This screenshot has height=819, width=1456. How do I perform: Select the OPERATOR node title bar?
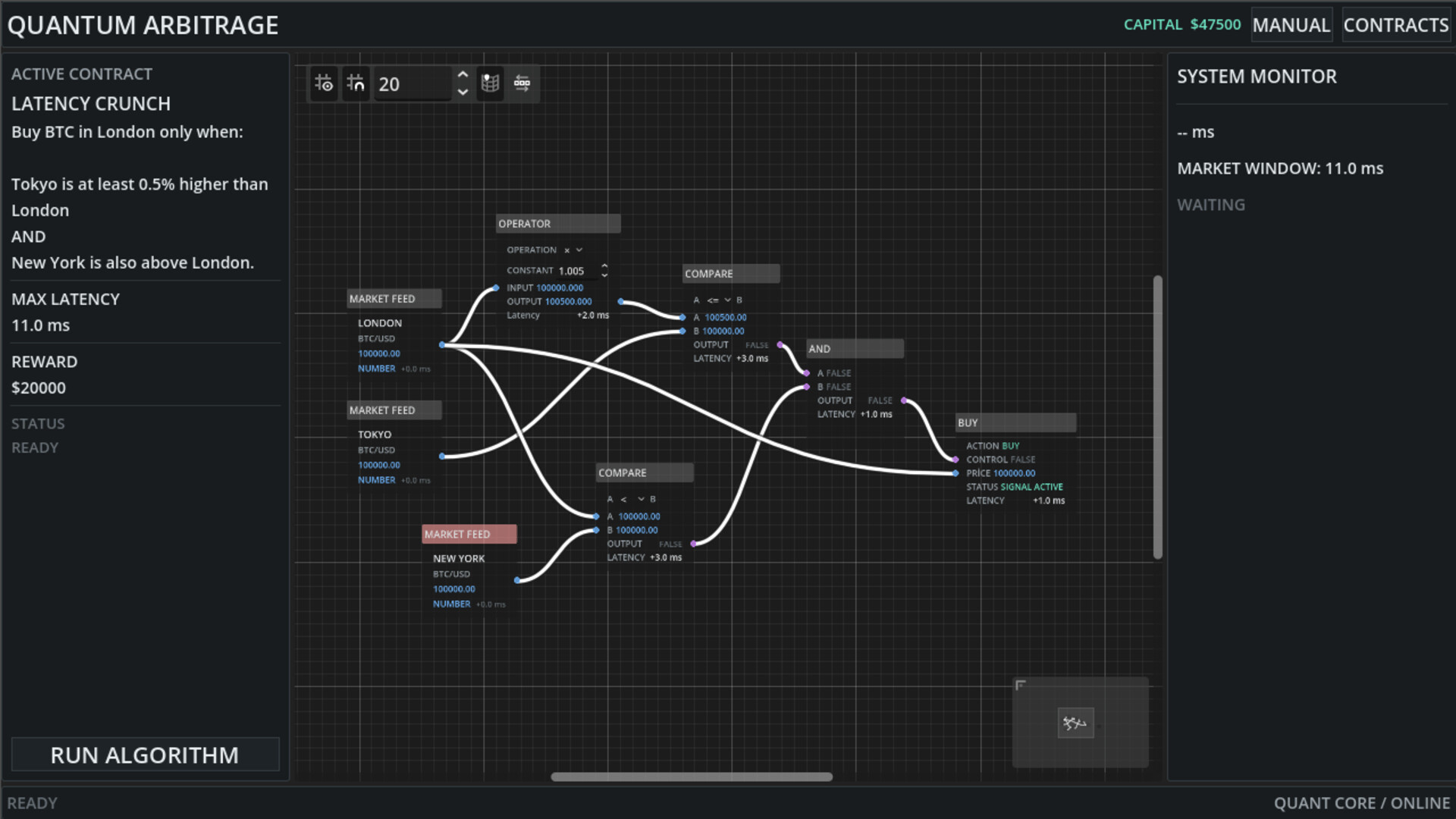[558, 224]
